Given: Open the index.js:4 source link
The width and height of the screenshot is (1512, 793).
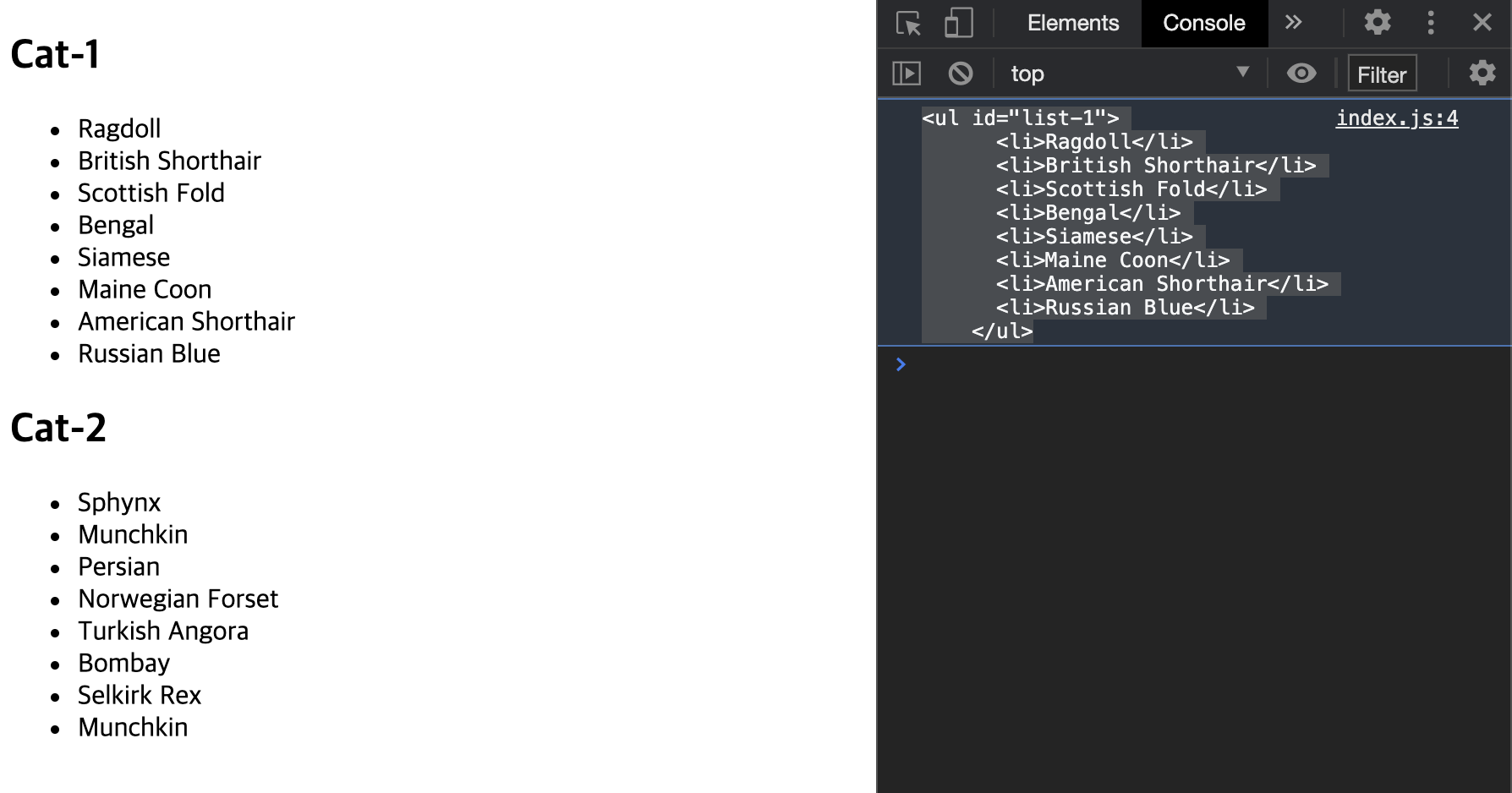Looking at the screenshot, I should tap(1397, 118).
